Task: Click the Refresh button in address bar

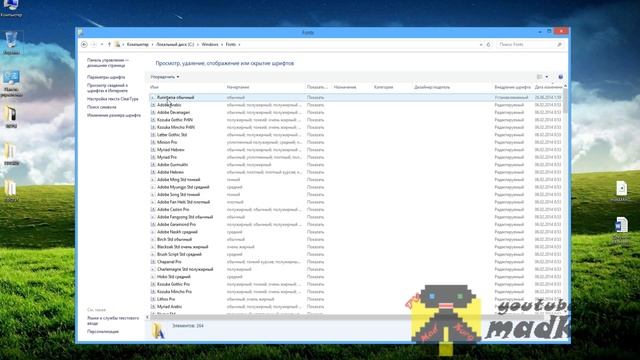Action: pyautogui.click(x=488, y=44)
